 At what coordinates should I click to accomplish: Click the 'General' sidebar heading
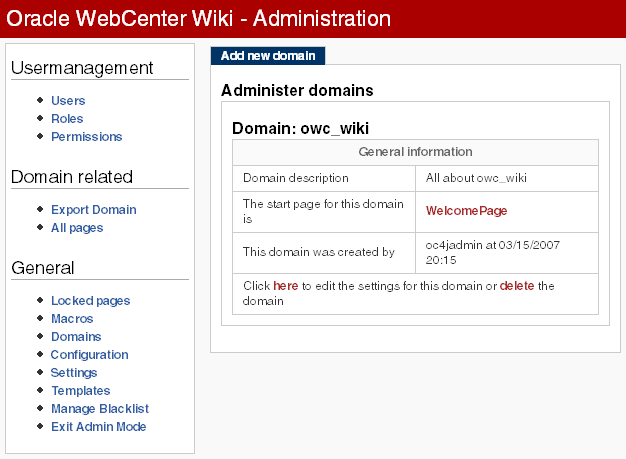43,268
